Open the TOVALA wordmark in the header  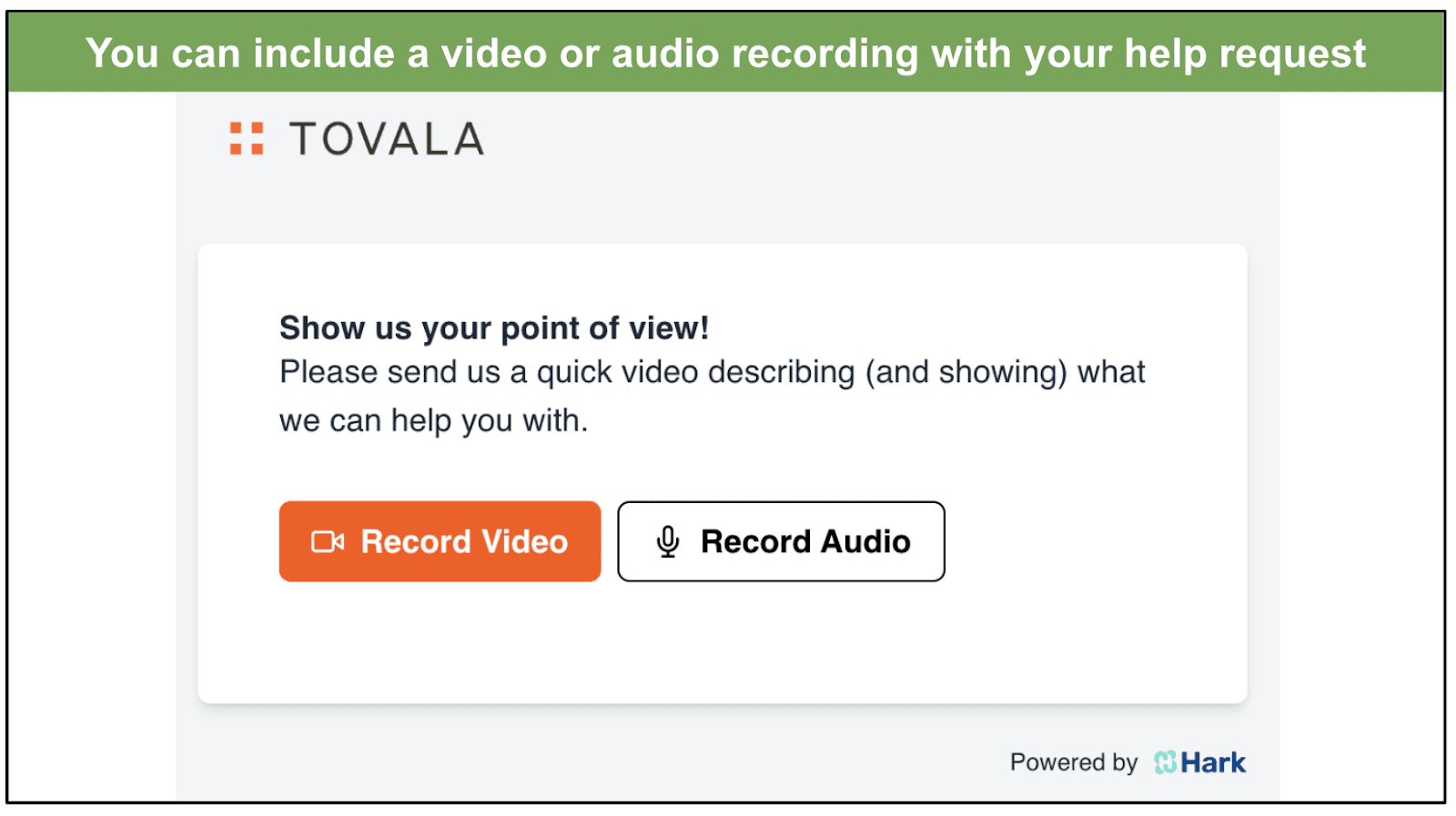click(x=386, y=138)
